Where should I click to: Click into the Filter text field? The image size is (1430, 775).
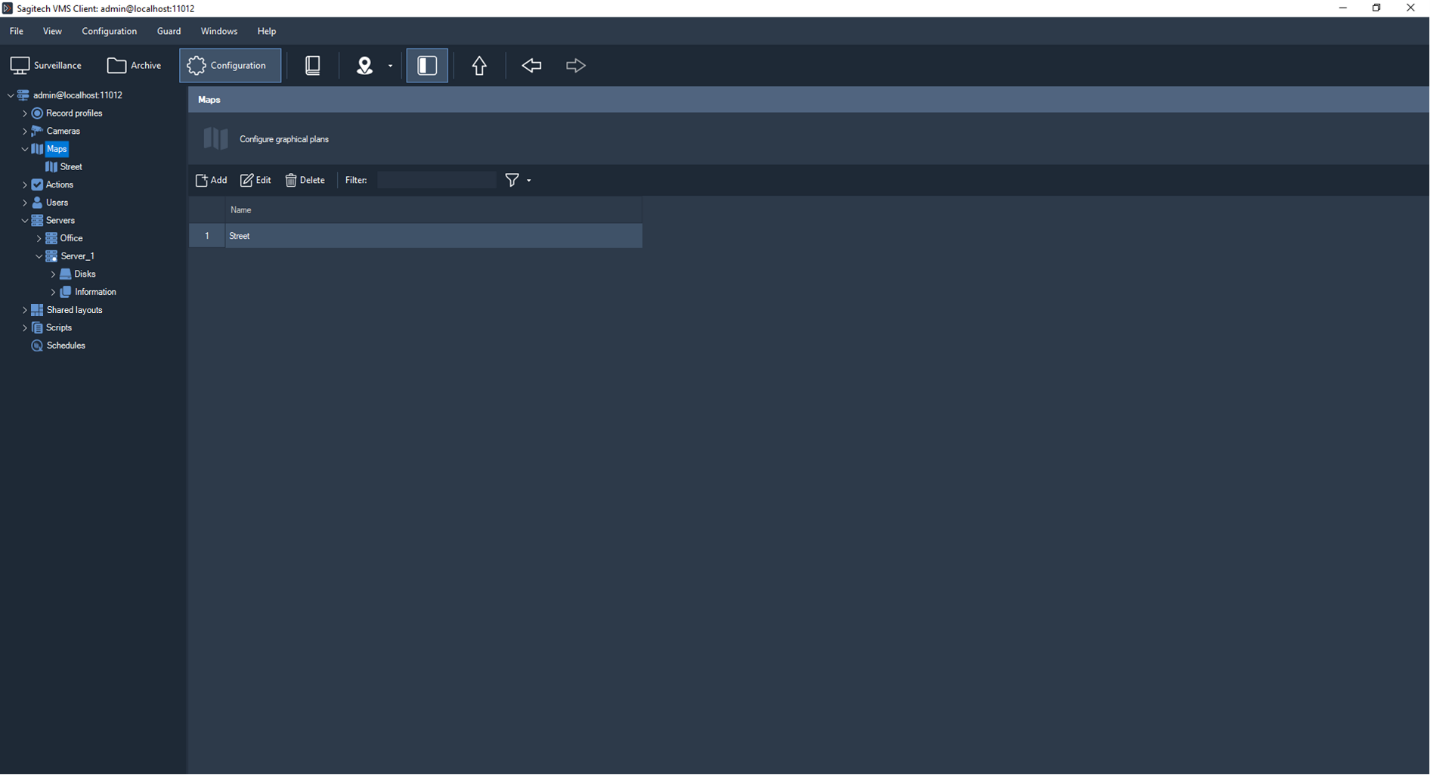coord(436,180)
